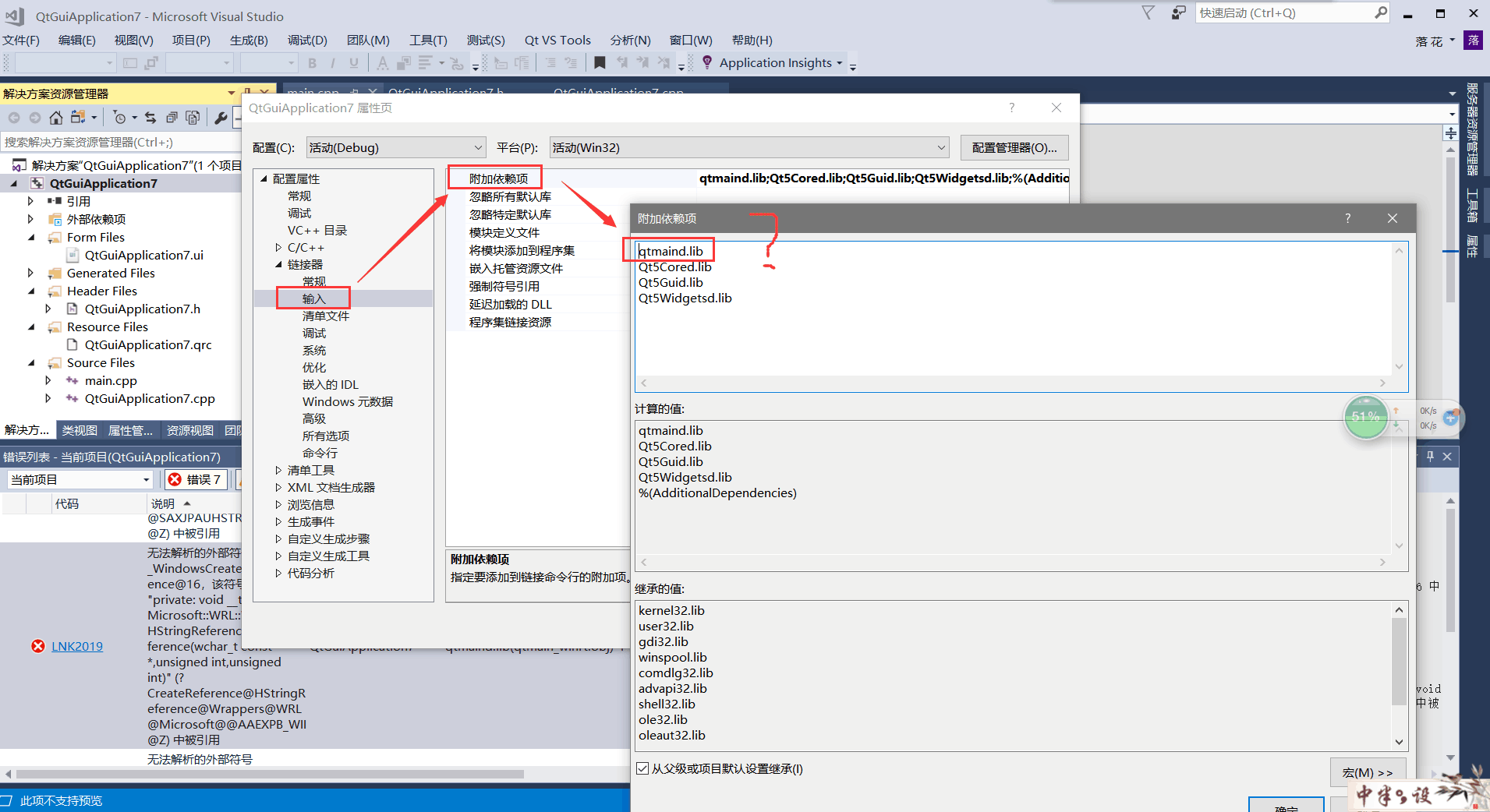This screenshot has width=1490, height=812.
Task: Click the forward arrow in Solution Explorer toolbar
Action: point(34,118)
